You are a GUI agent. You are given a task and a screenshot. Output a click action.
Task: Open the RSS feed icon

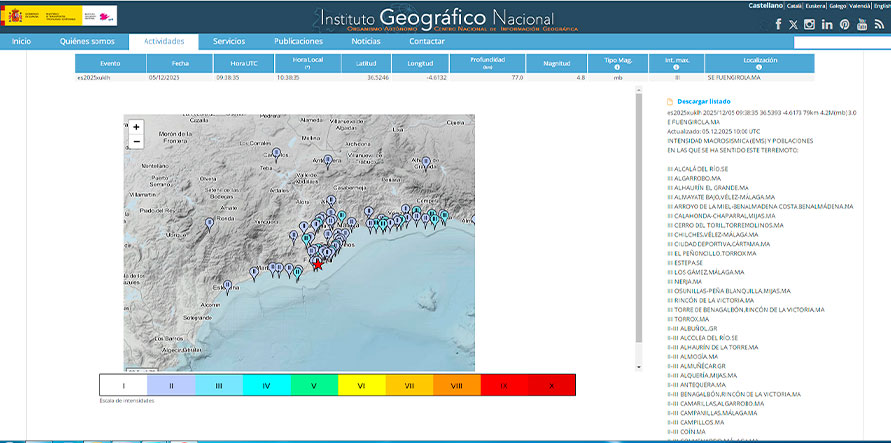pos(879,24)
